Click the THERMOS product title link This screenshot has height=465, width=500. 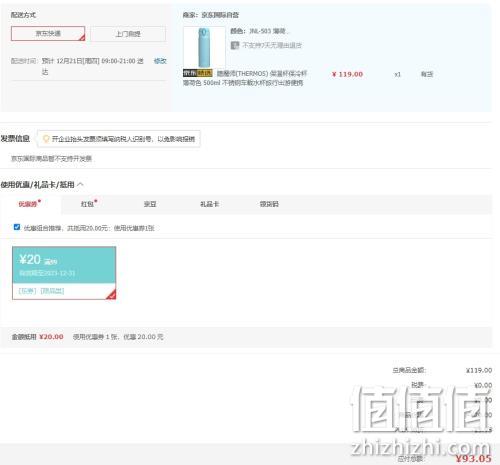click(x=245, y=78)
